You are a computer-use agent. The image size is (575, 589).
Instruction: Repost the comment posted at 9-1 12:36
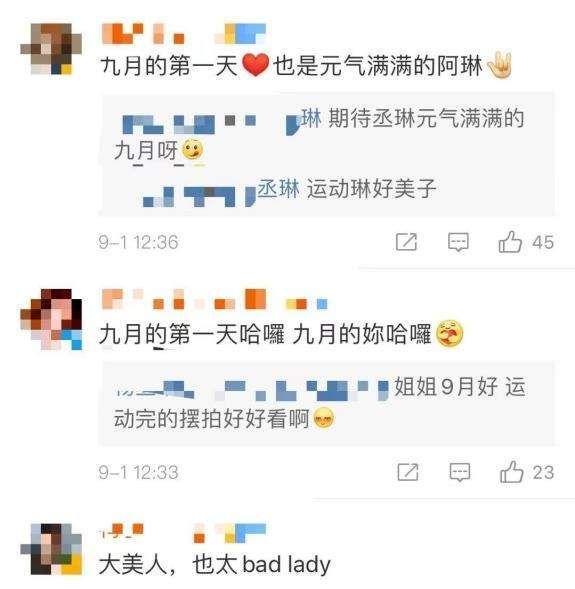tap(406, 242)
